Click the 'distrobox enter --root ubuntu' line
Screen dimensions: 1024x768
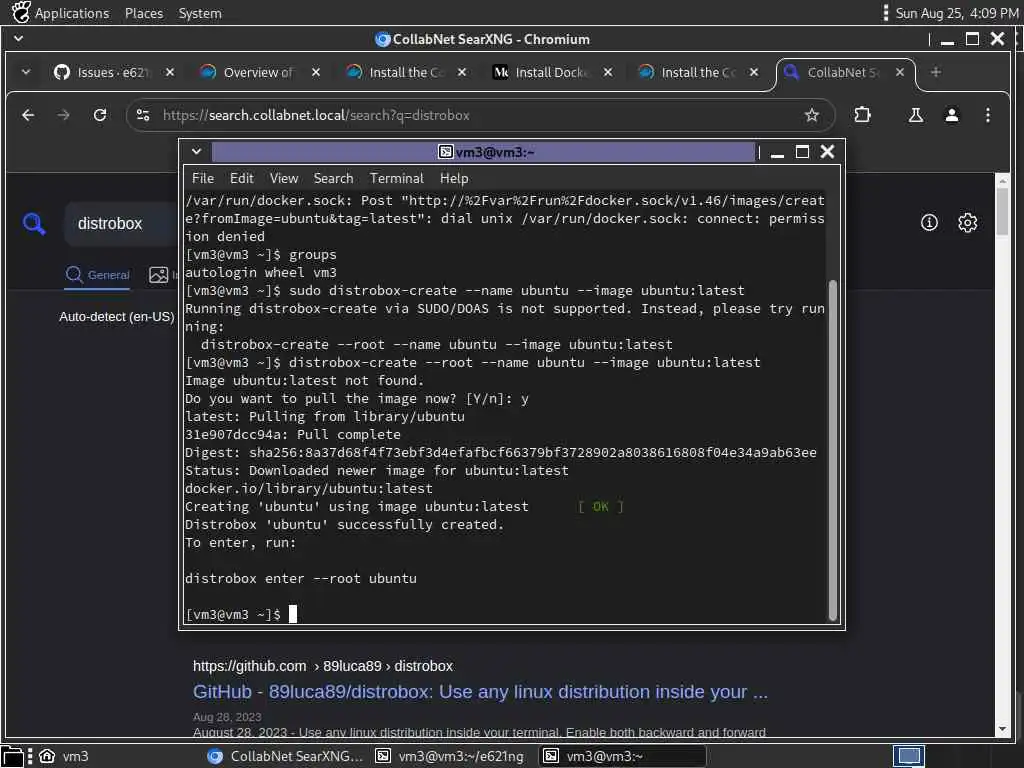pyautogui.click(x=300, y=579)
